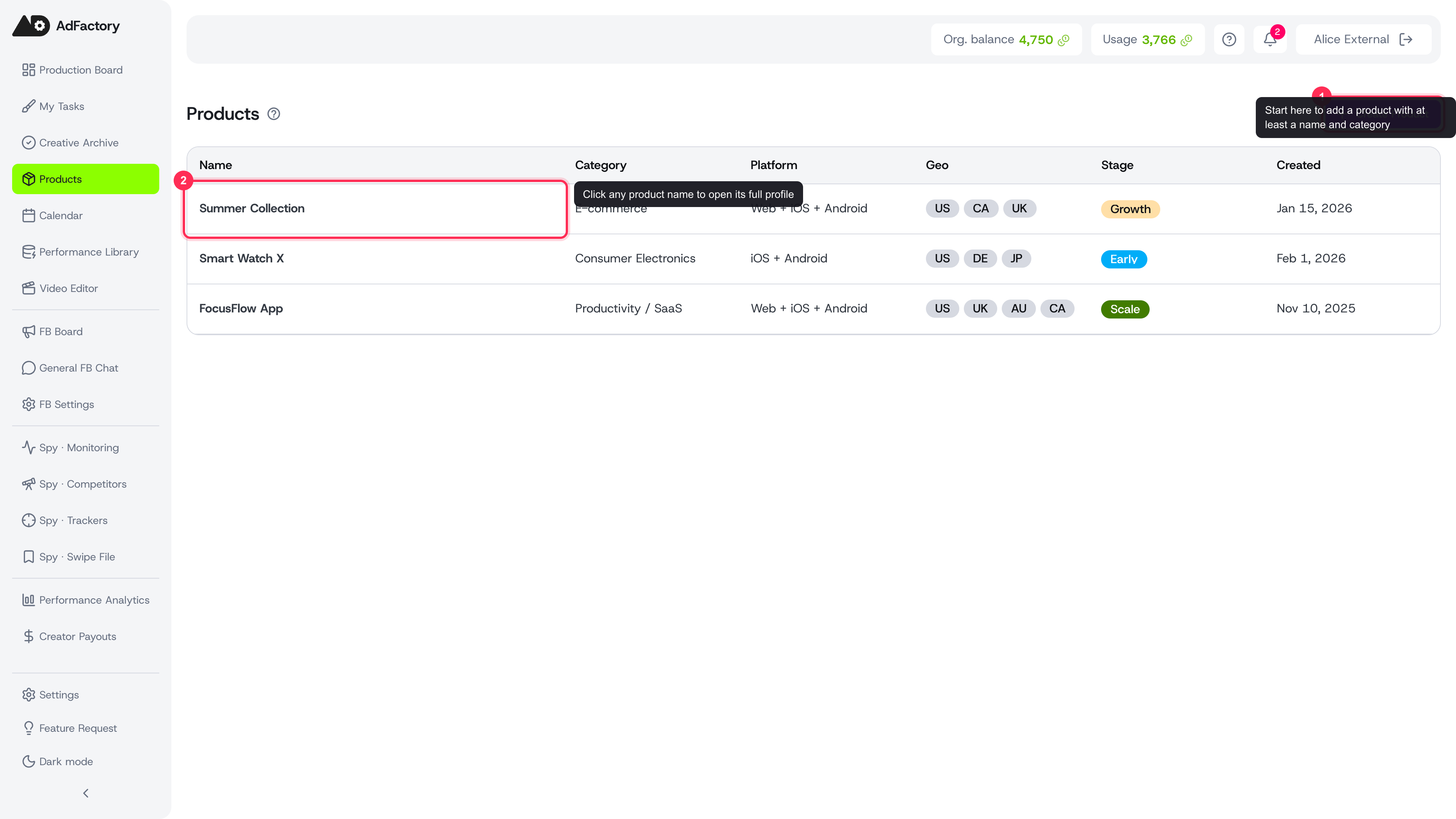The image size is (1456, 819).
Task: Click the Org. balance indicator
Action: coord(1006,39)
